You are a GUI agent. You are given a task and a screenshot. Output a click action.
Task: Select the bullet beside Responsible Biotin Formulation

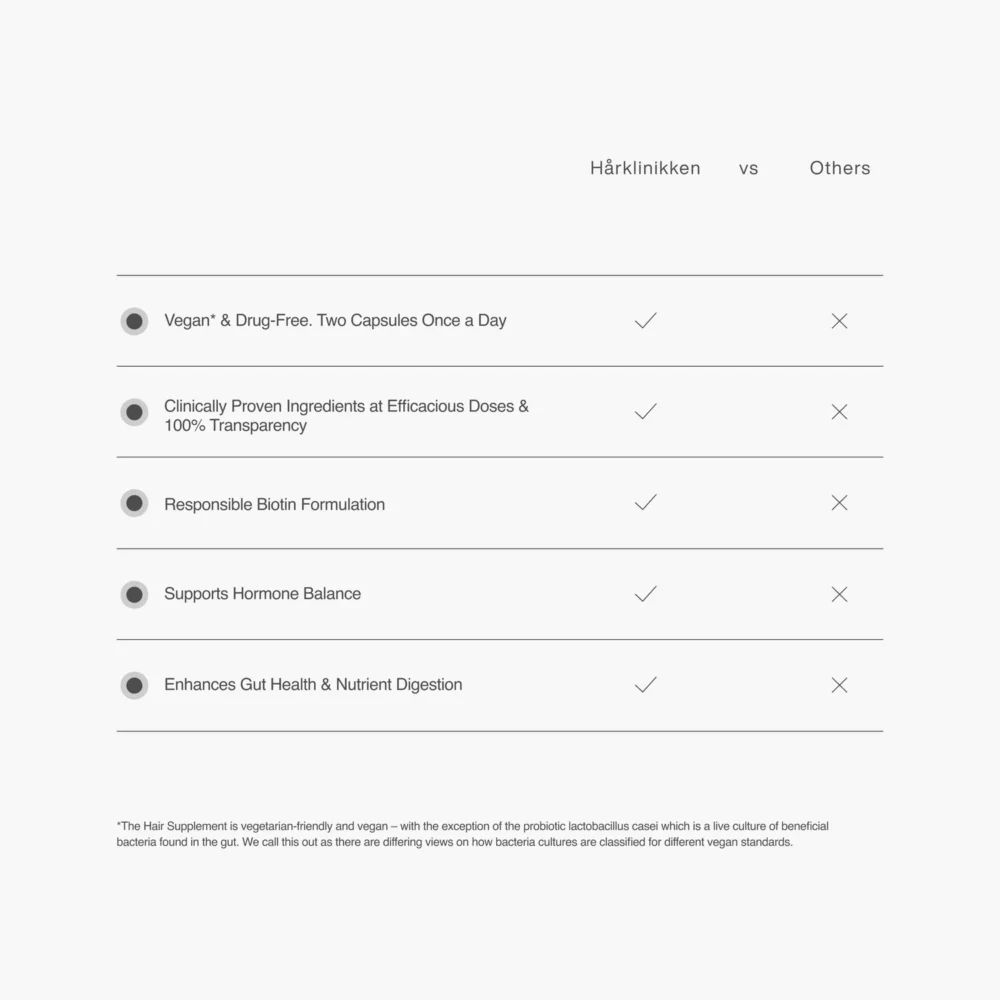pyautogui.click(x=134, y=503)
